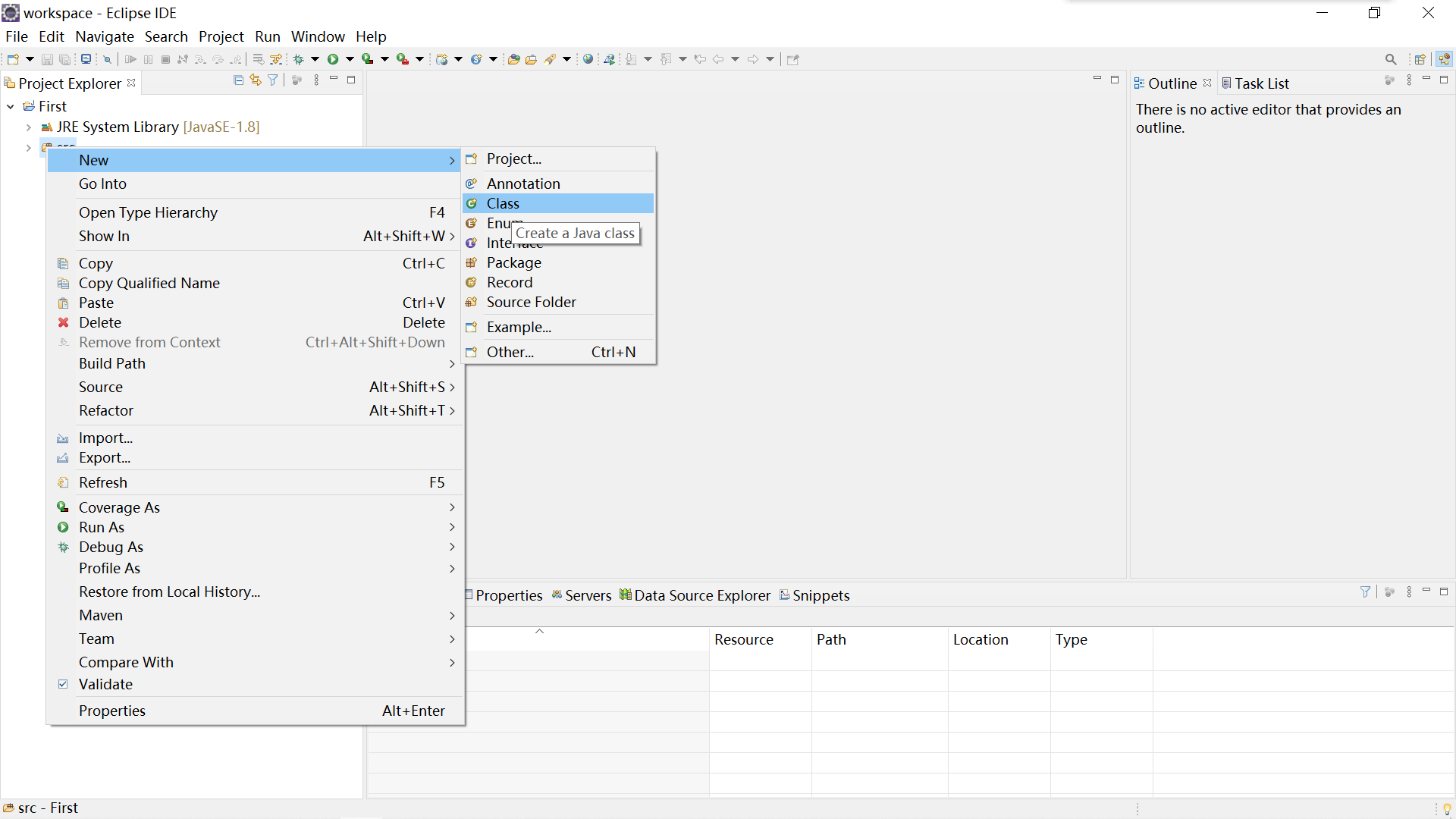Screen dimensions: 1456x819
Task: Minimize the Outline panel
Action: 1426,79
